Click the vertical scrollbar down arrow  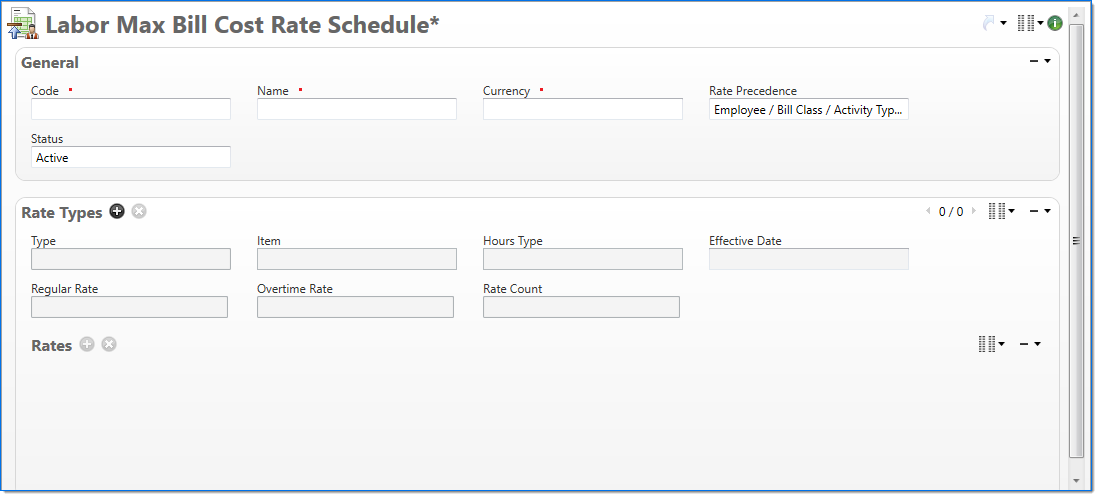pos(1076,481)
